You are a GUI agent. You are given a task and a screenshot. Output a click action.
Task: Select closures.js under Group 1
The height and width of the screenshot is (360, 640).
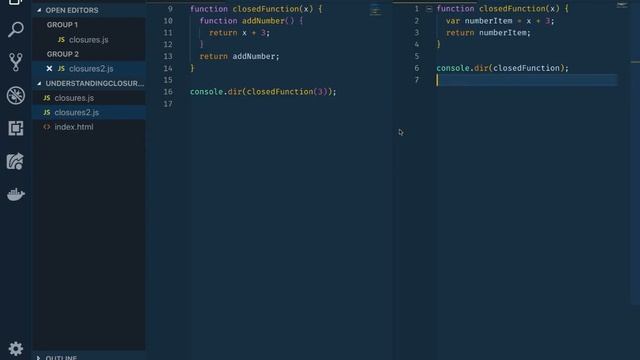point(89,40)
